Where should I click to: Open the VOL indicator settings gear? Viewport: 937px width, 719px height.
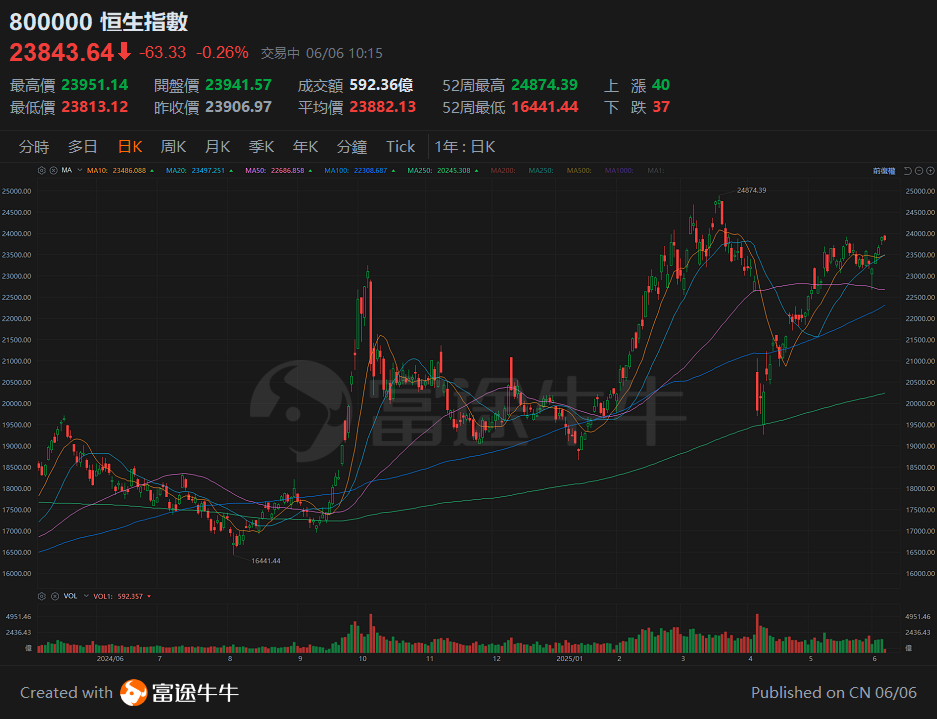click(x=42, y=595)
